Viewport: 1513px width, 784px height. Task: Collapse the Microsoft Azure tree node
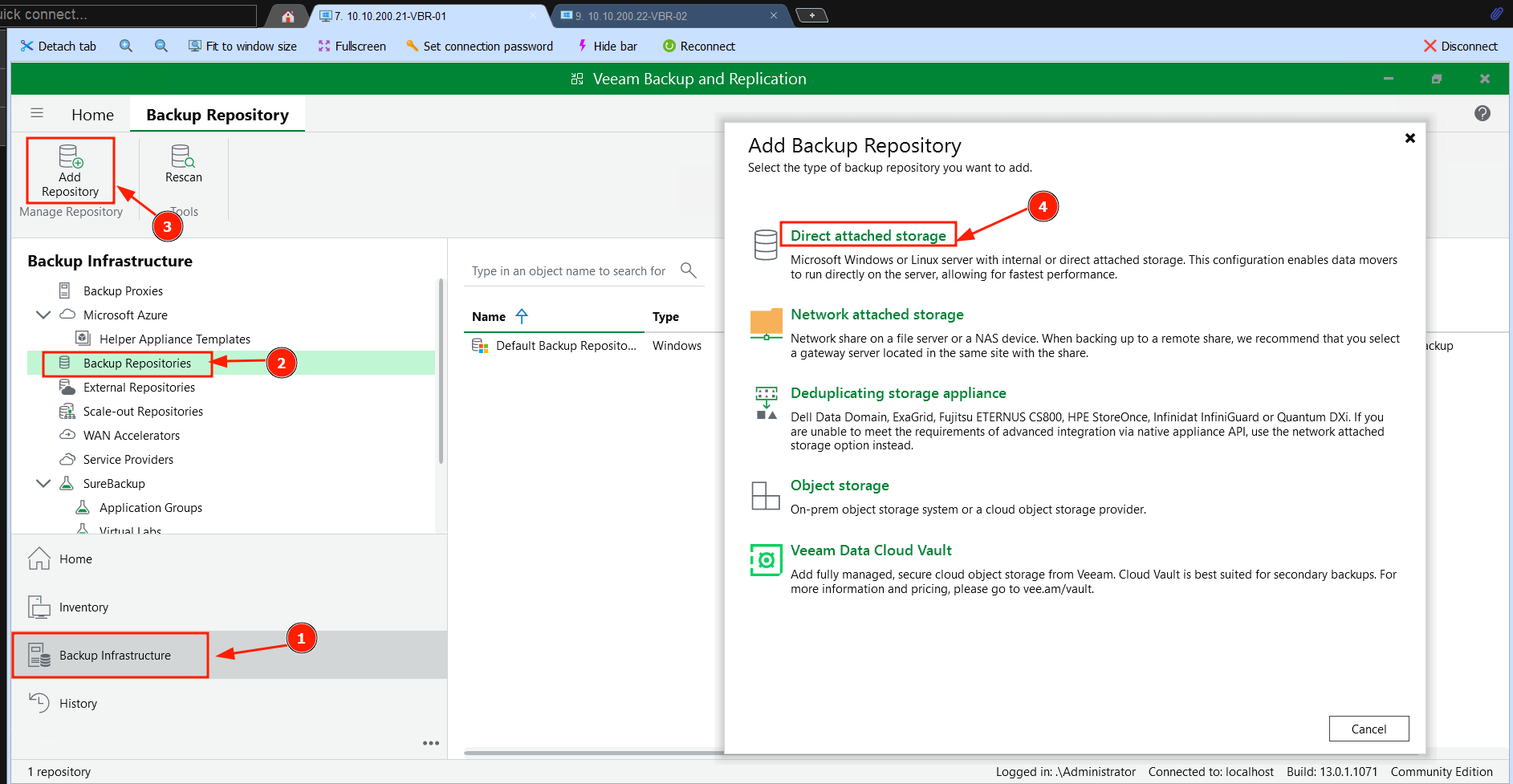tap(43, 315)
